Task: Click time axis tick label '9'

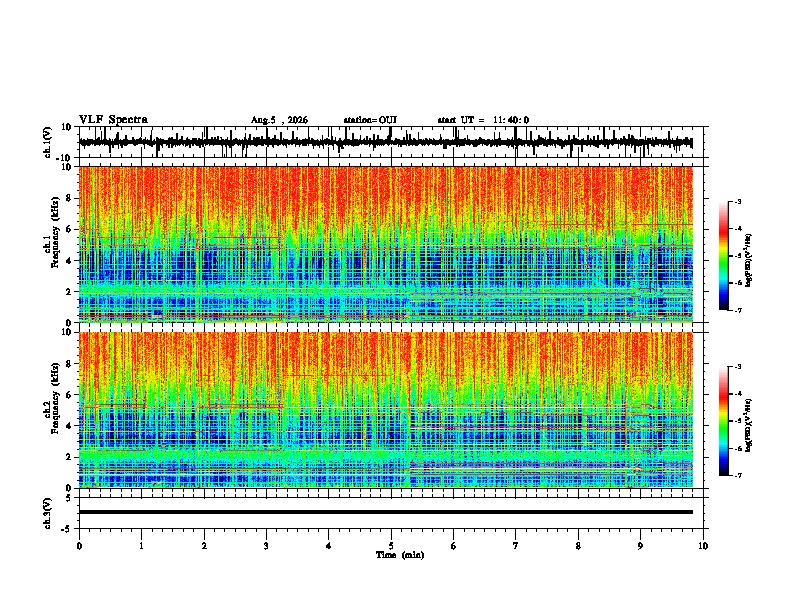Action: [x=640, y=546]
